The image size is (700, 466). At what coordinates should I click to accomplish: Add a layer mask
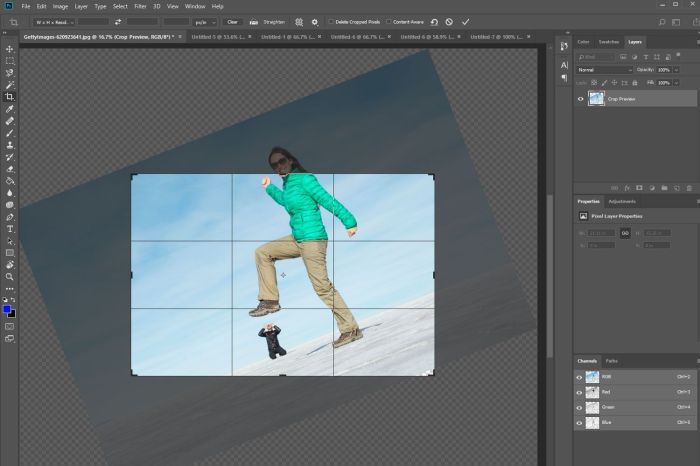pyautogui.click(x=639, y=188)
